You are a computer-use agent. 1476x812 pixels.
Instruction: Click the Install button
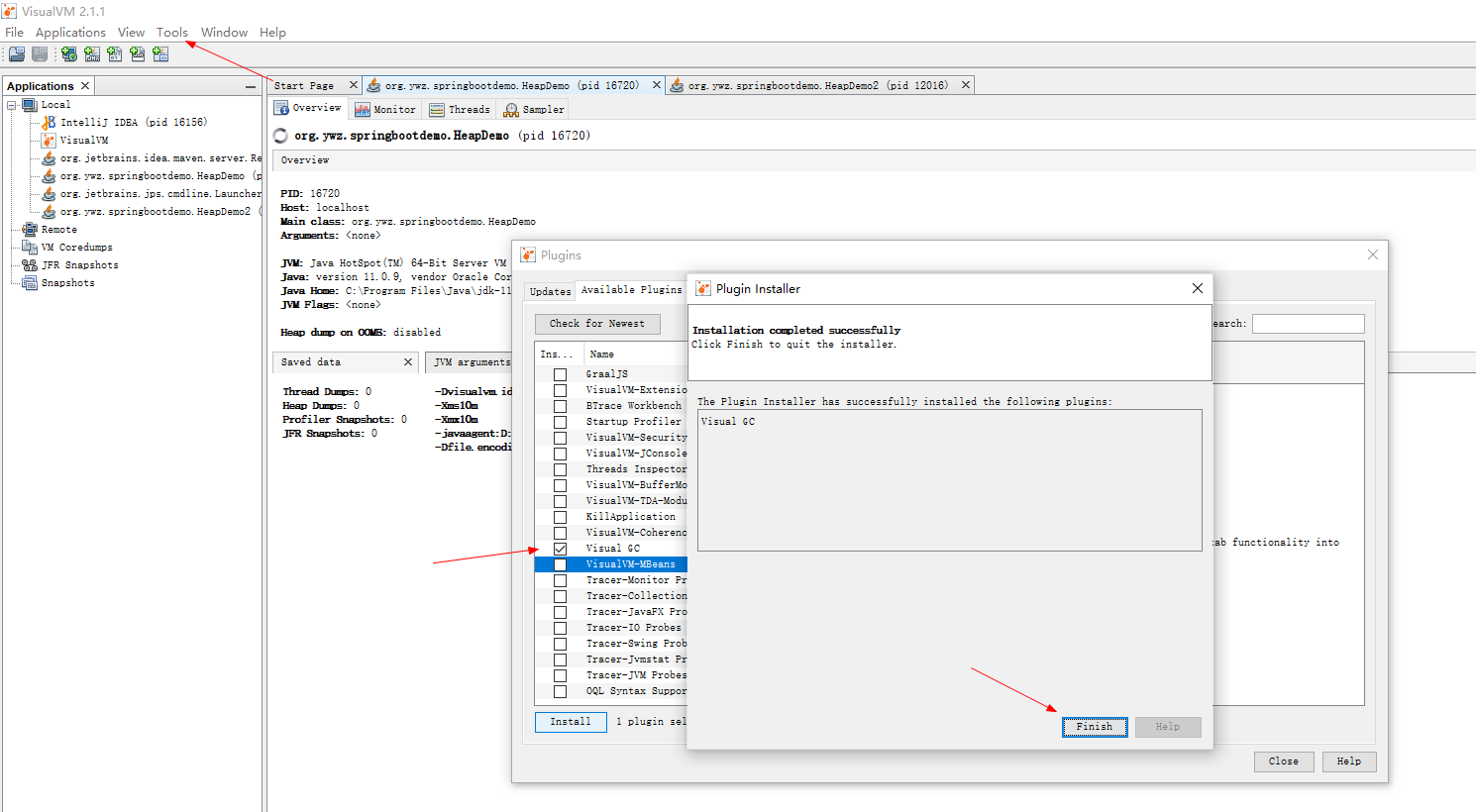tap(571, 722)
